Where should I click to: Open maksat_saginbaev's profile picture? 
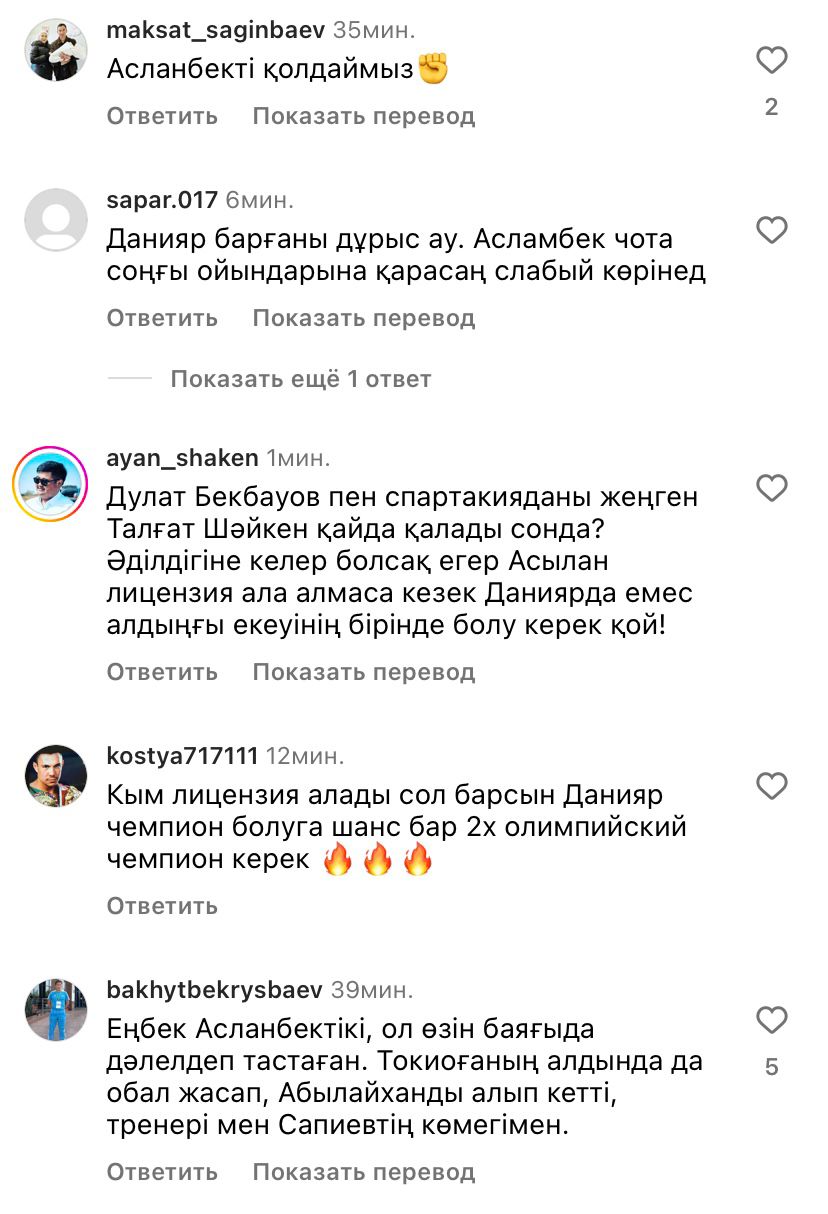pyautogui.click(x=56, y=50)
